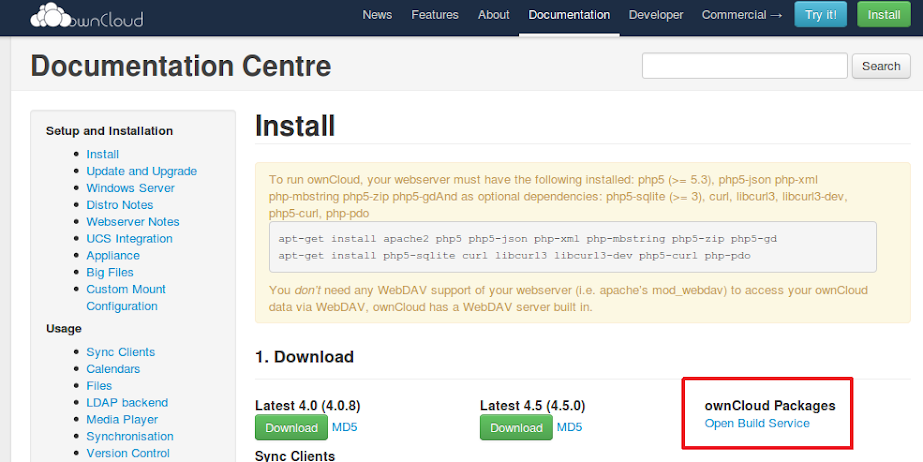
Task: Click the Search button
Action: (x=881, y=66)
